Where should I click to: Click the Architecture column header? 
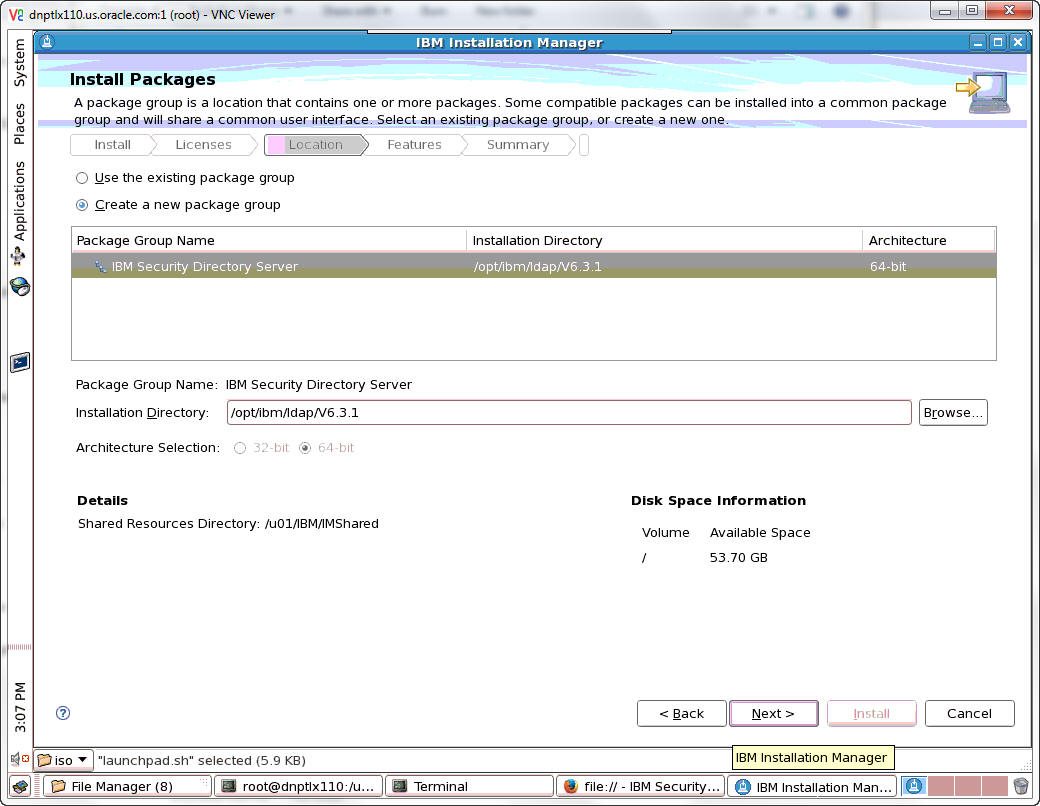coord(929,240)
